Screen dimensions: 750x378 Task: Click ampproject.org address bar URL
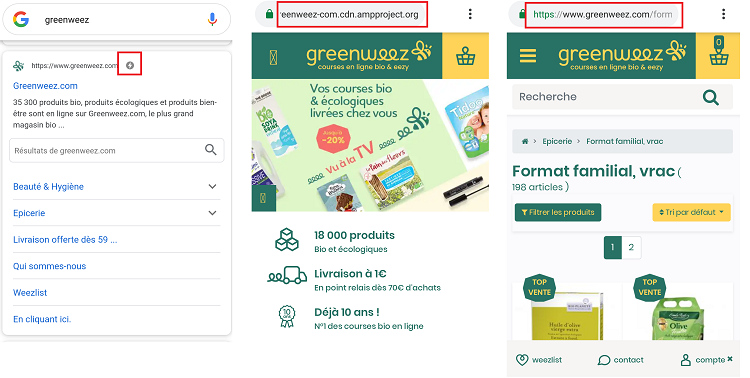350,14
